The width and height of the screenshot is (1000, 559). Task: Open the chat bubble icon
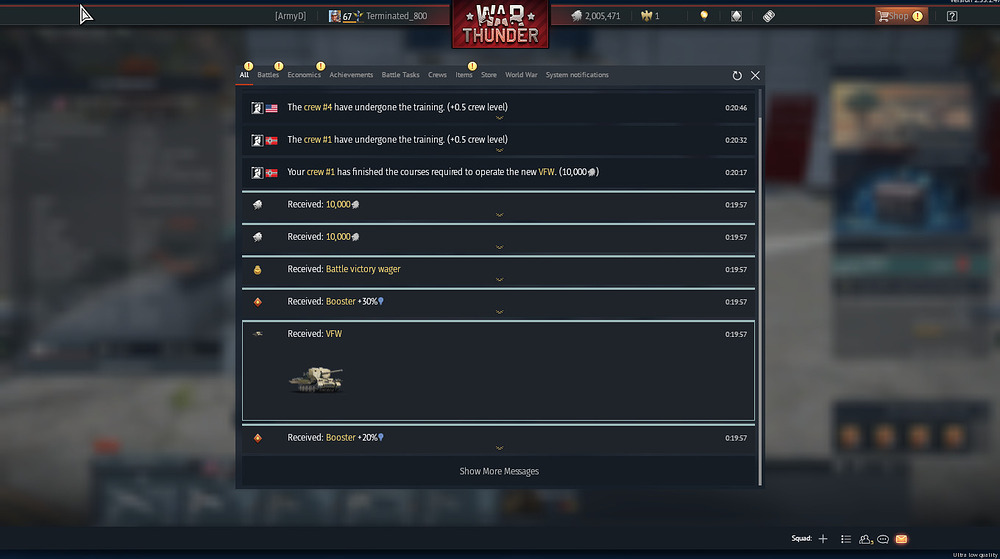pos(883,539)
